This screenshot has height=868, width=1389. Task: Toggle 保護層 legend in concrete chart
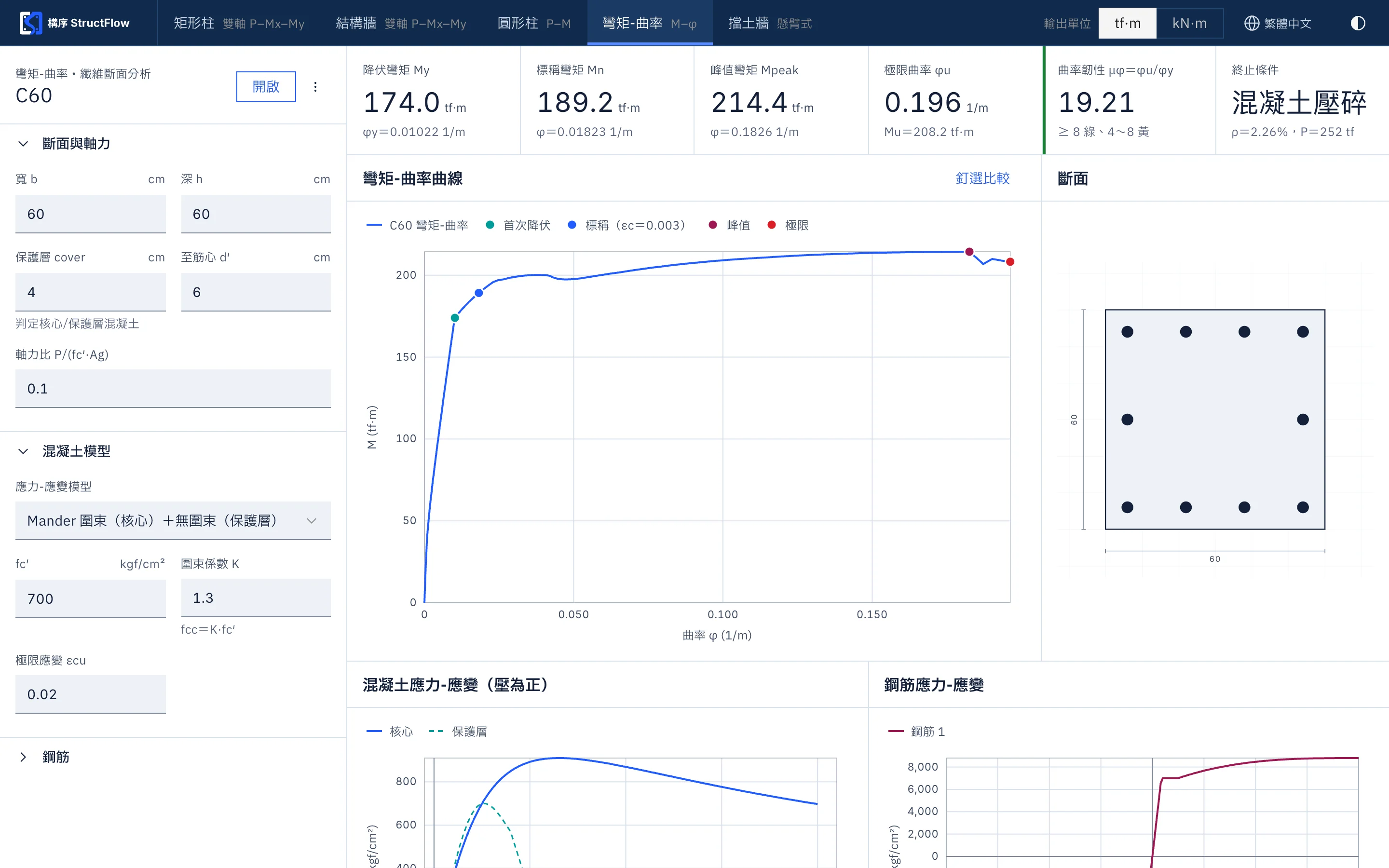point(458,732)
